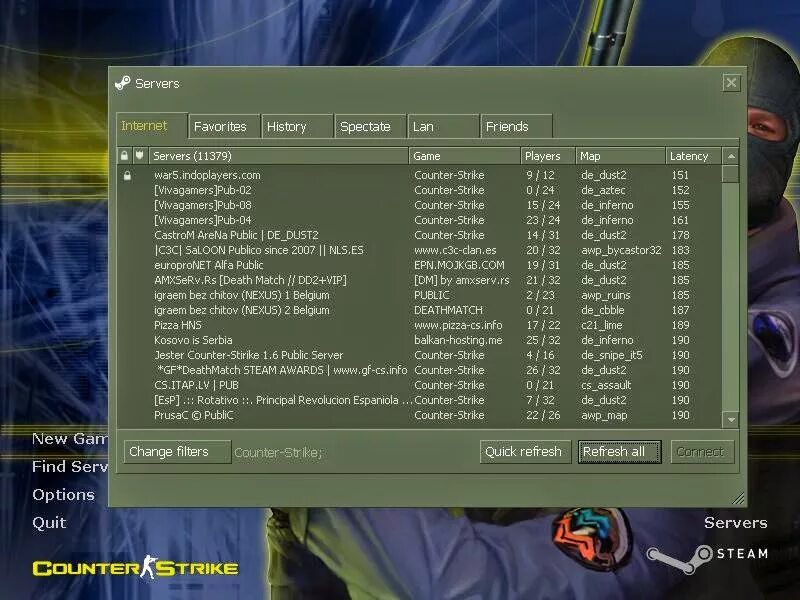The width and height of the screenshot is (800, 600).
Task: Select Pizza HNS server
Action: [x=419, y=325]
